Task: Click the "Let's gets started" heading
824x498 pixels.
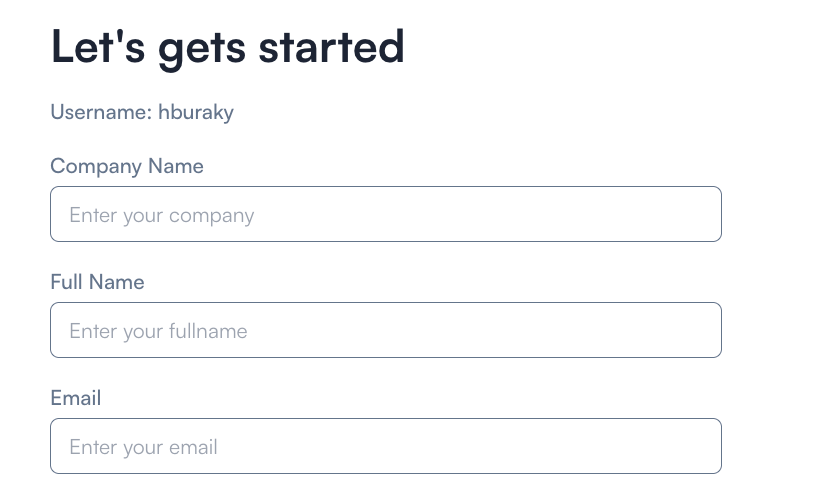Action: tap(227, 47)
